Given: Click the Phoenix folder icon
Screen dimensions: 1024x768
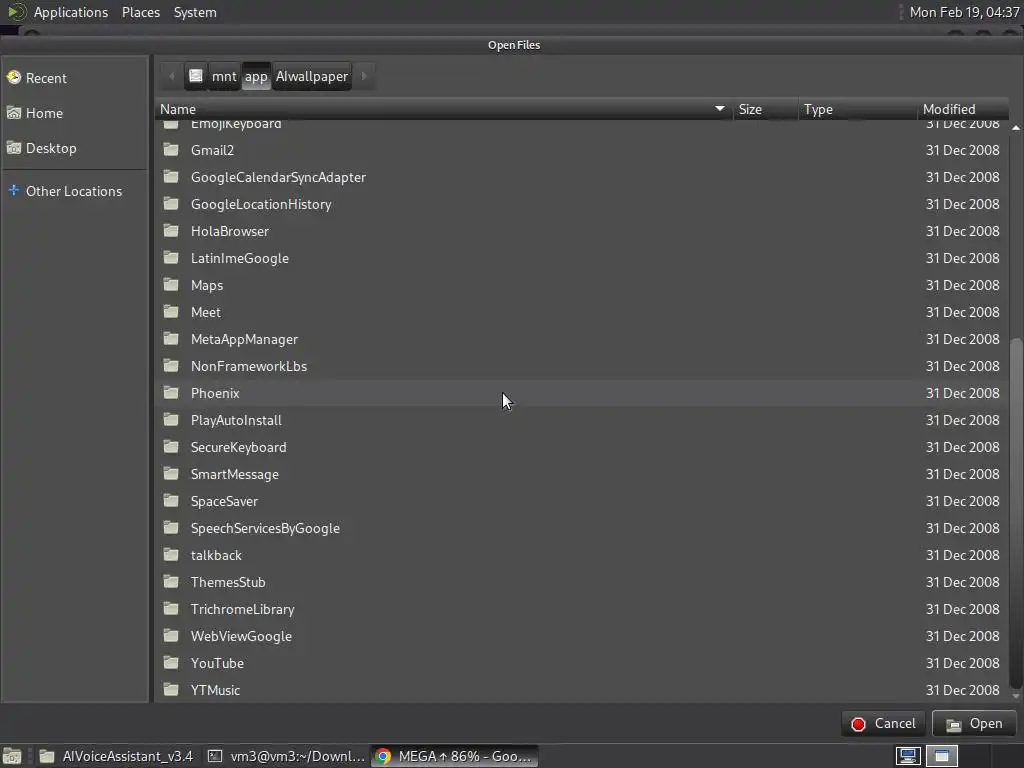Looking at the screenshot, I should pos(171,392).
